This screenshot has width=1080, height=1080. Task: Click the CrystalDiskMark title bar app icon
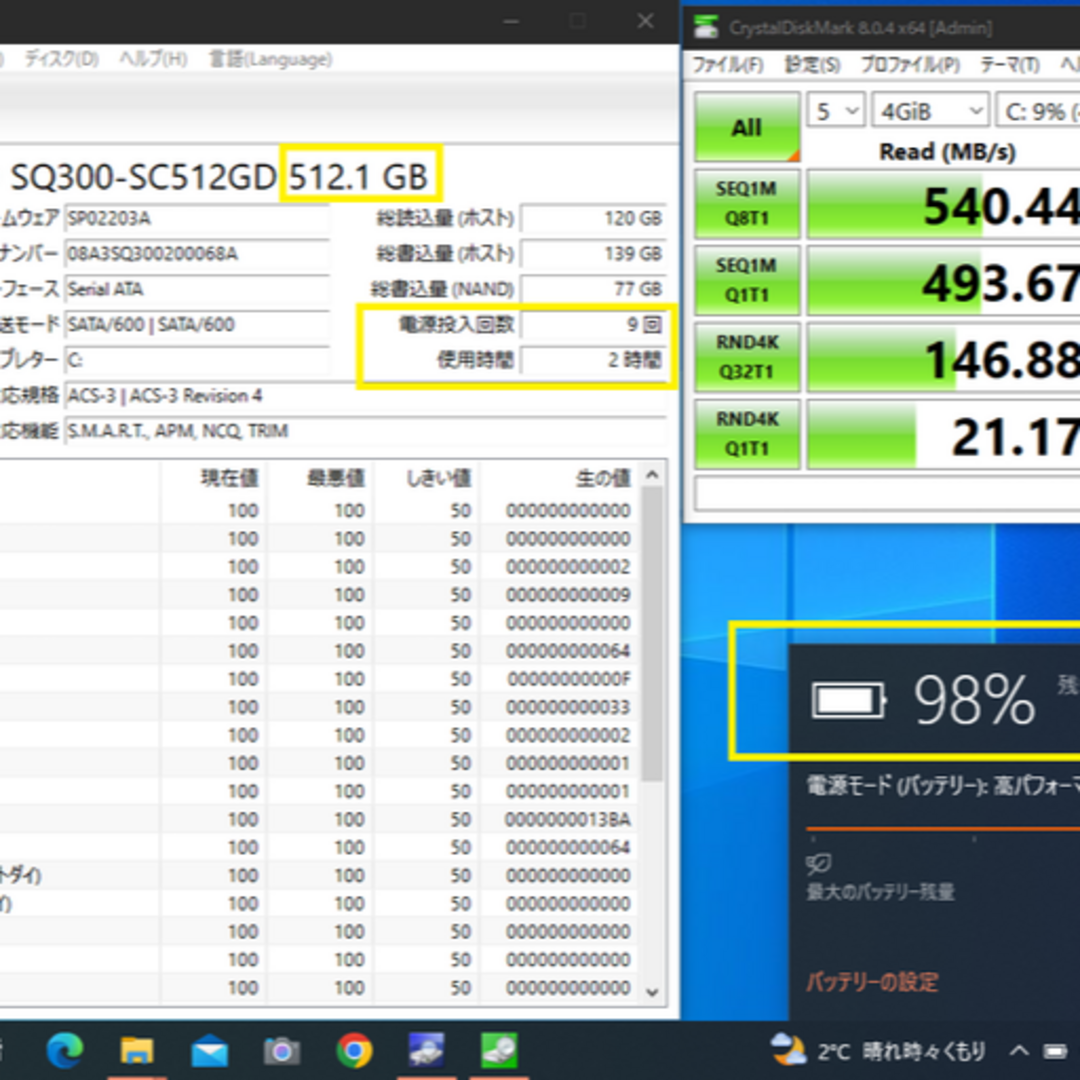click(706, 27)
